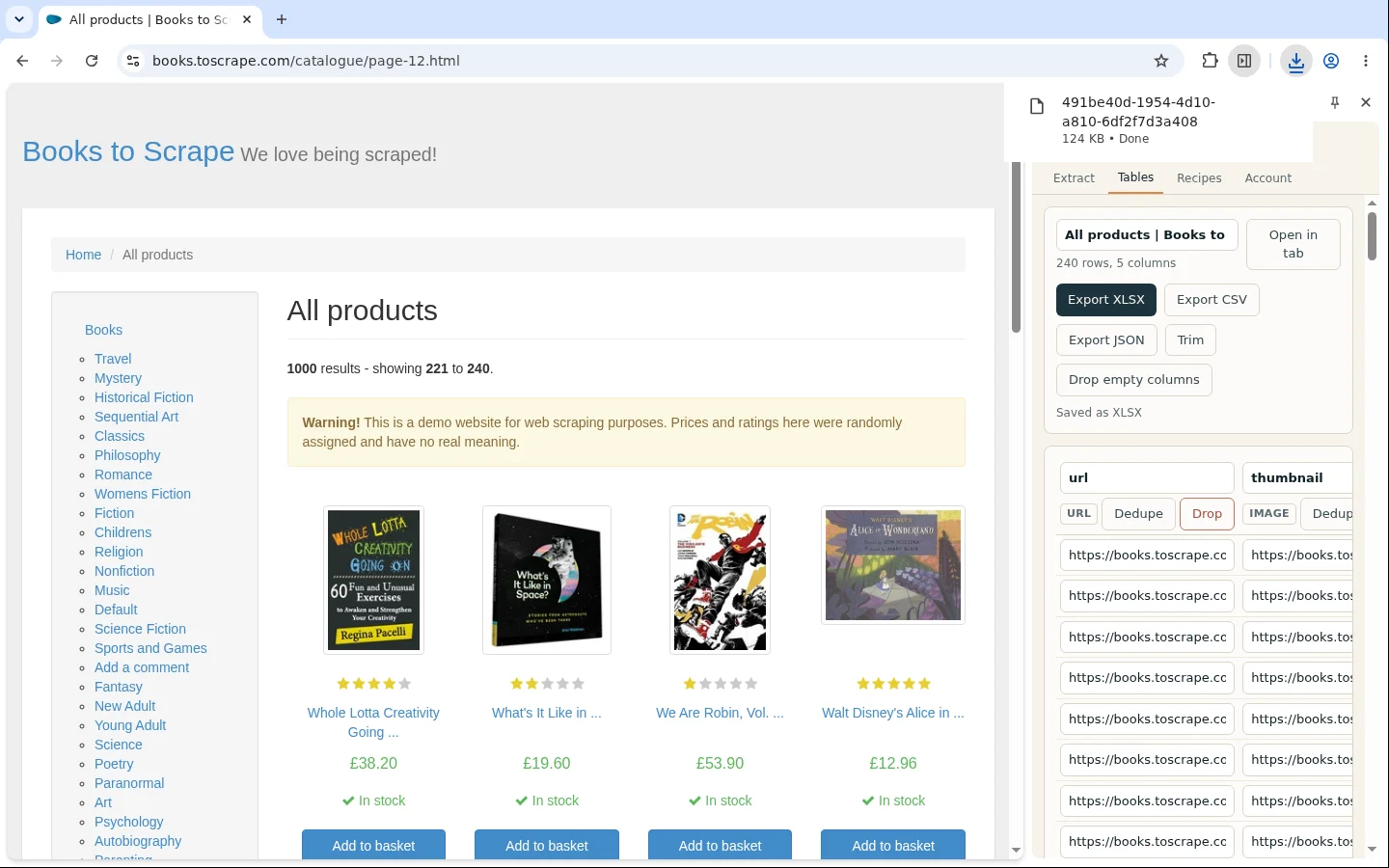Edit the table name field
This screenshot has height=868, width=1389.
coord(1146,235)
